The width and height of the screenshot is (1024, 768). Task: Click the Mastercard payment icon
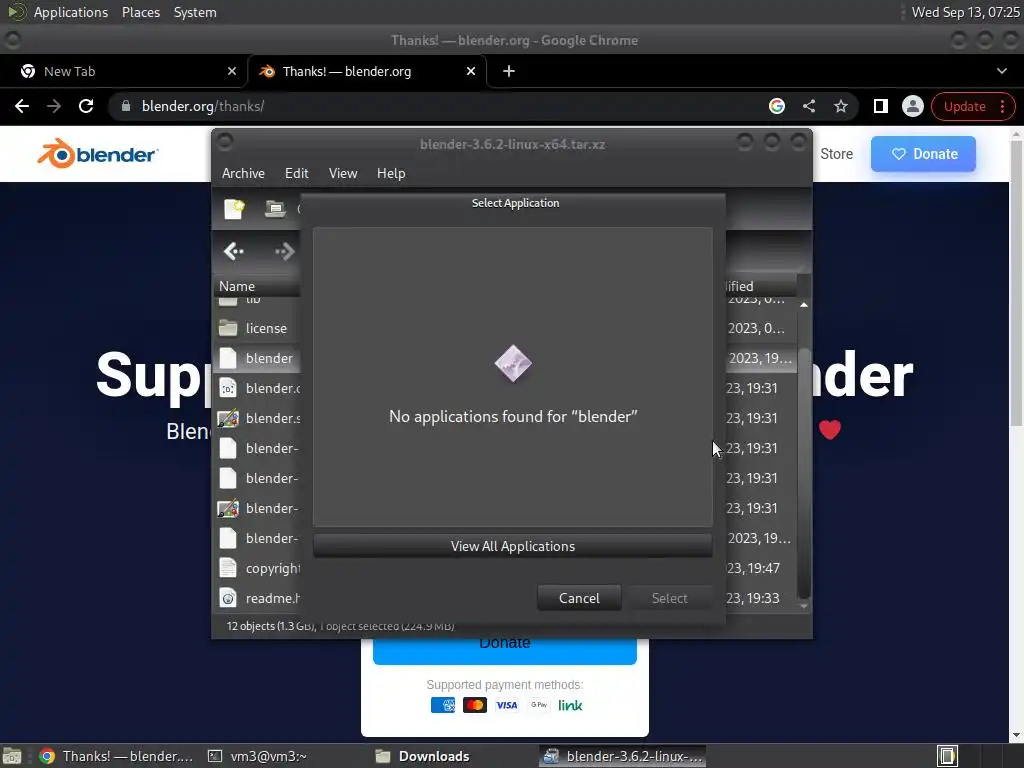(x=475, y=705)
